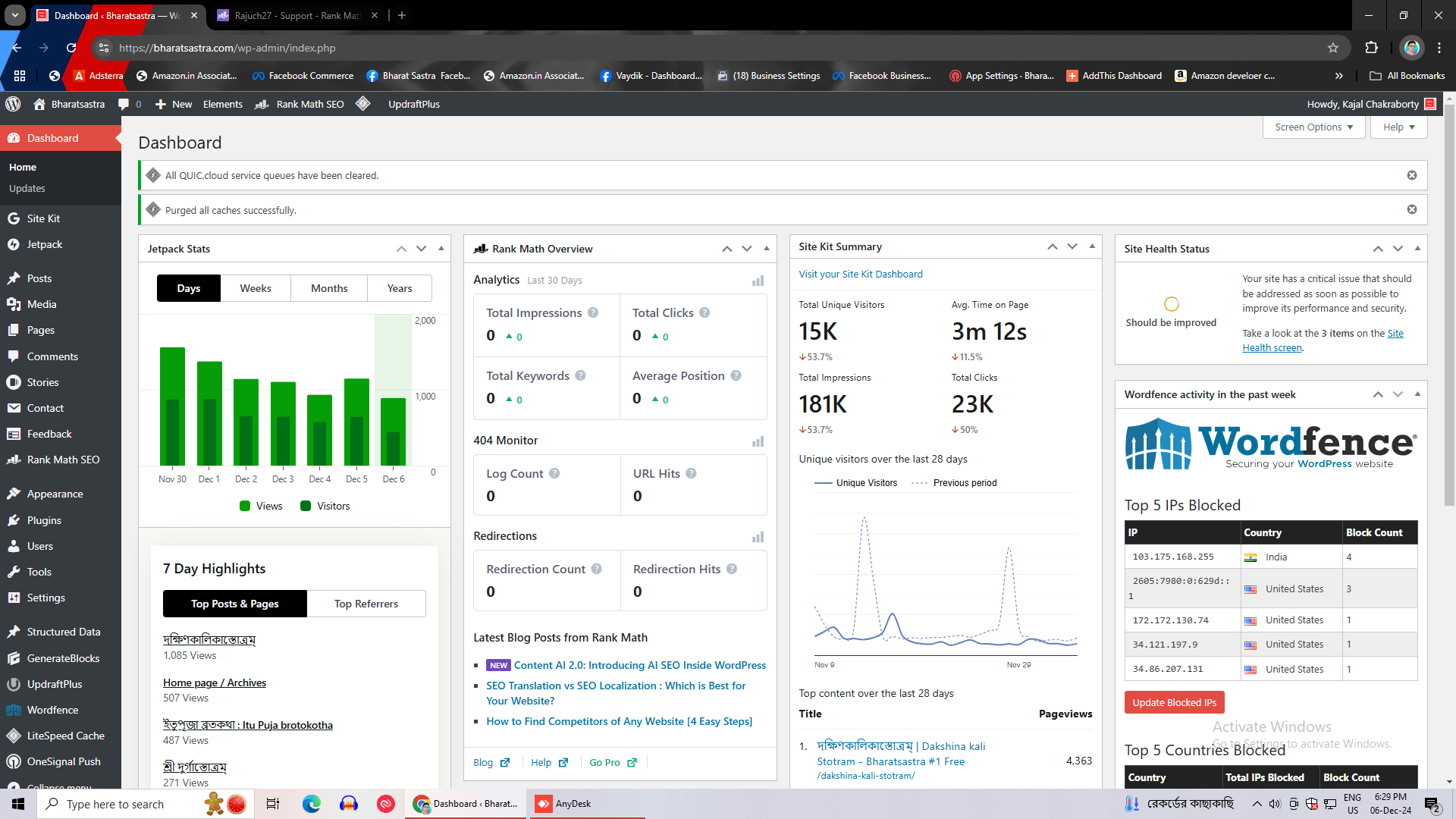Click the page vertical scrollbar

(x=1449, y=303)
